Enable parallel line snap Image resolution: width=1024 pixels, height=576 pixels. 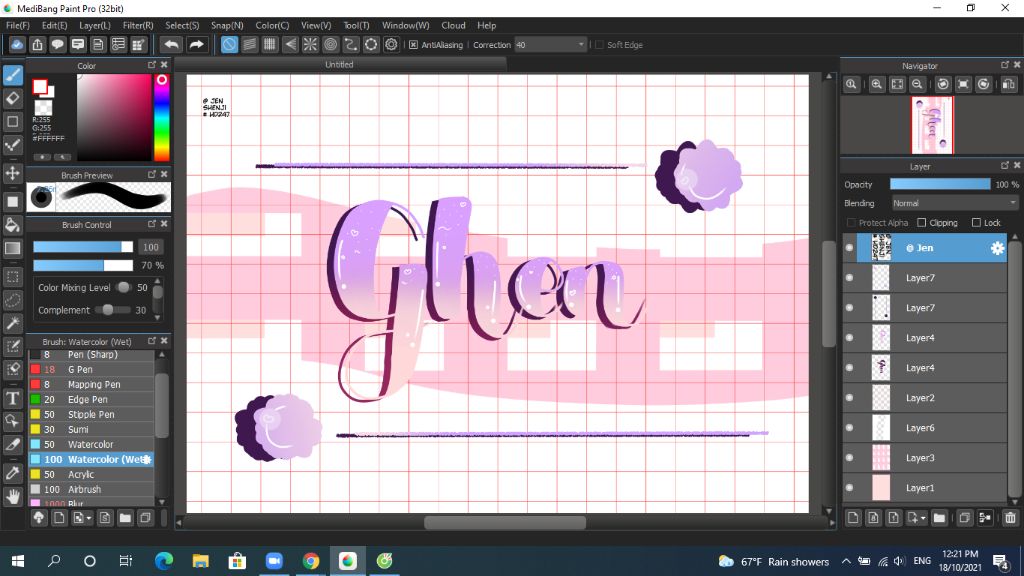[249, 44]
